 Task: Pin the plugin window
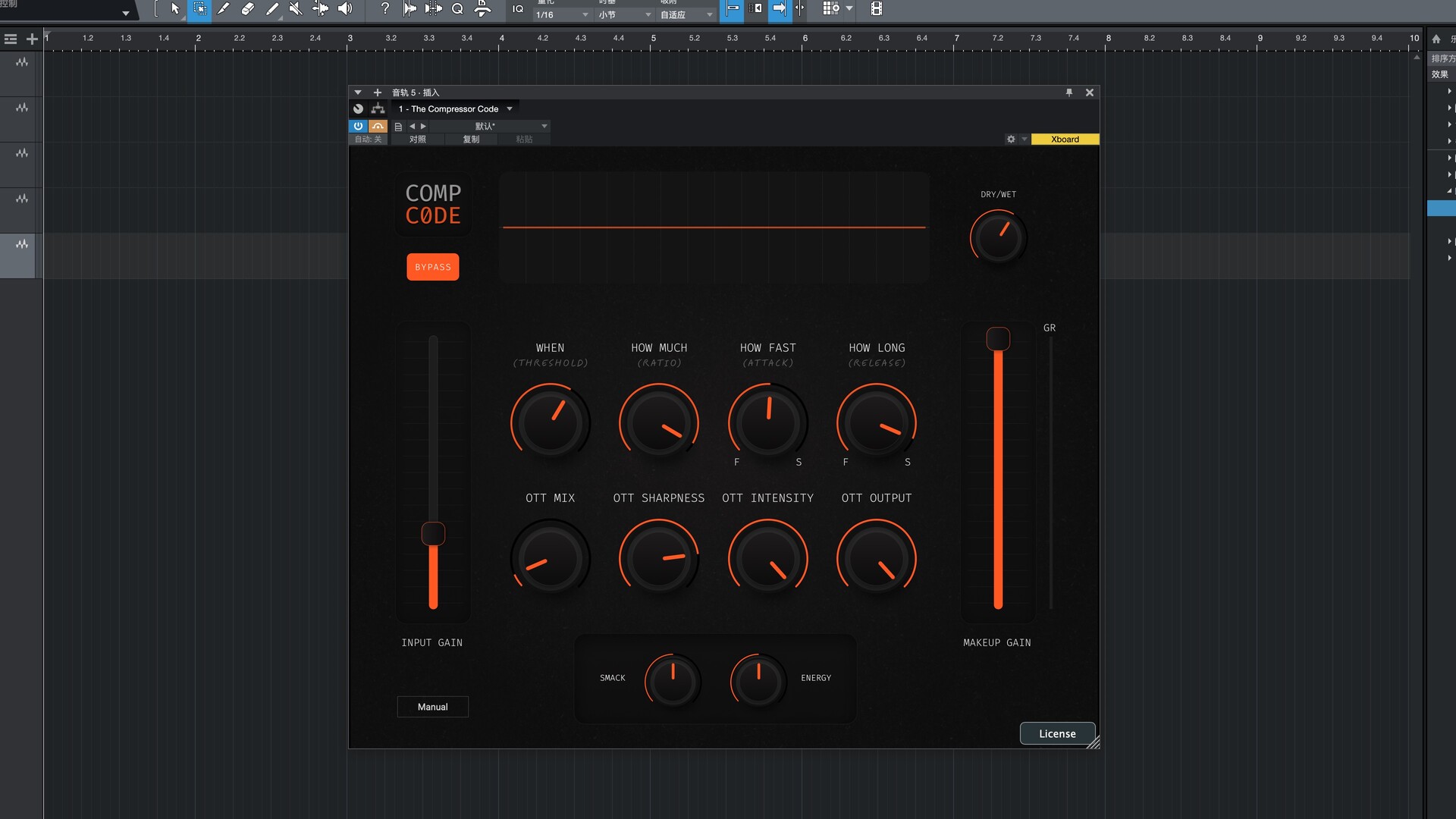(1069, 93)
